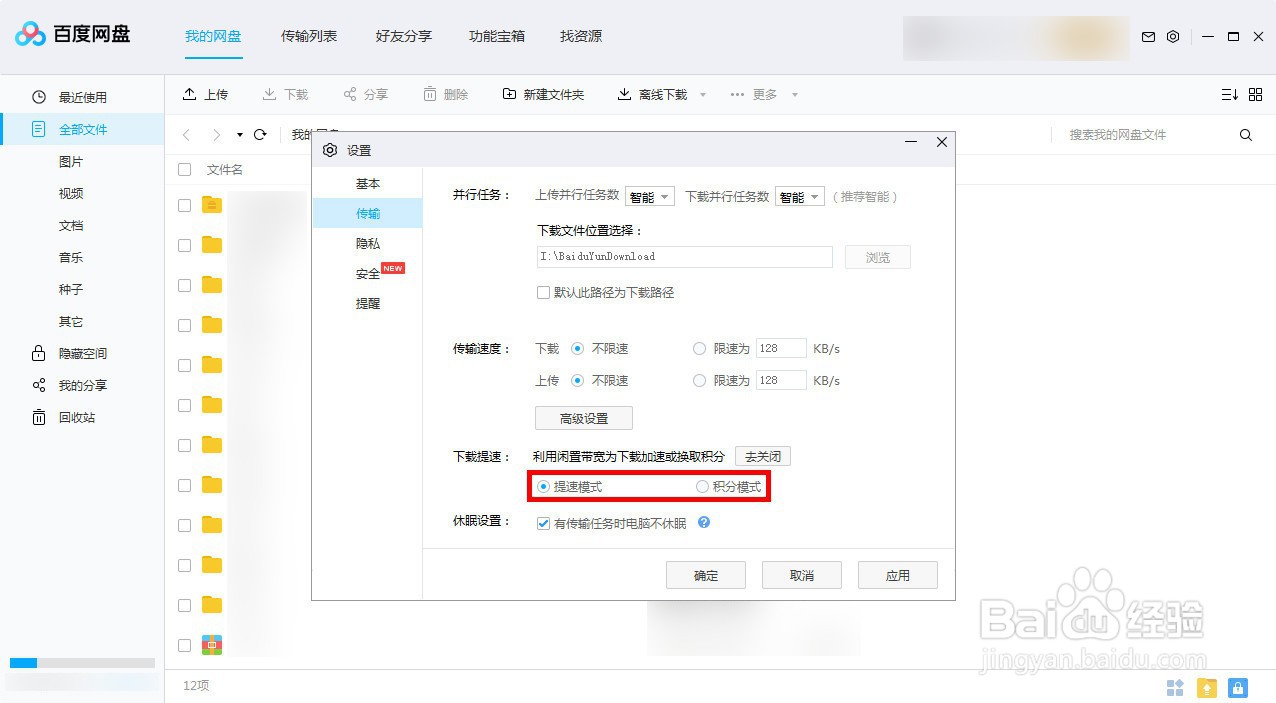Confirm settings with the 确定 button
Viewport: 1276px width, 703px height.
(706, 574)
